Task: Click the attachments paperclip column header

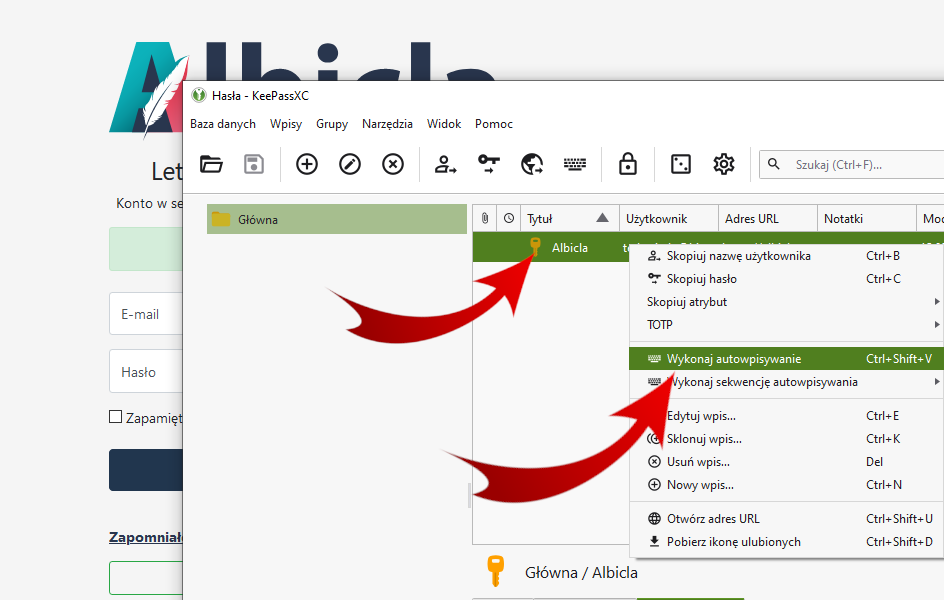Action: pyautogui.click(x=485, y=218)
